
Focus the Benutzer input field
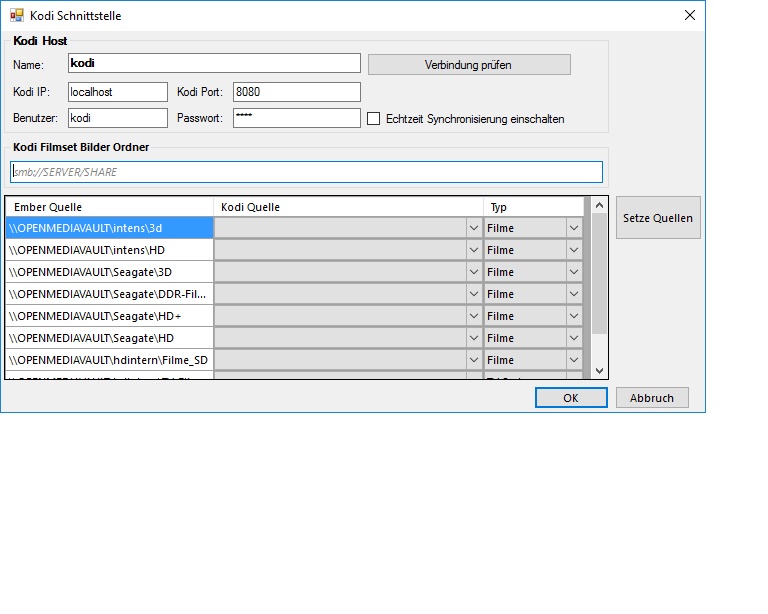click(x=118, y=118)
